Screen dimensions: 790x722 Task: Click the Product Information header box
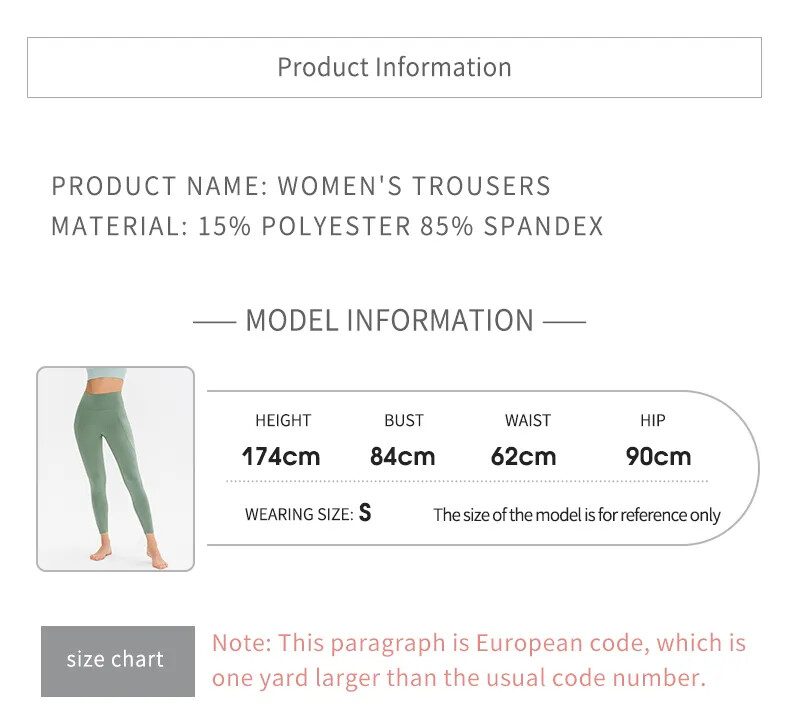(x=394, y=68)
